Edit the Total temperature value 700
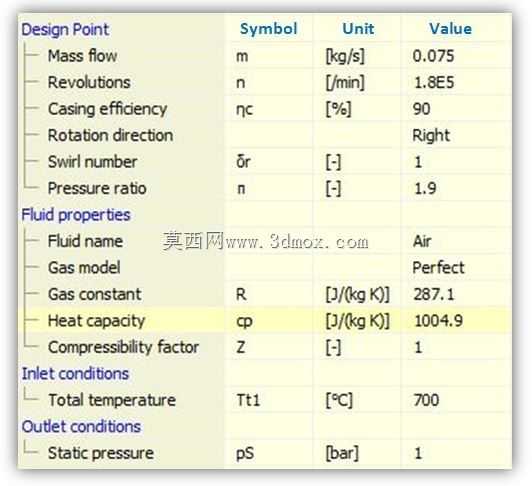 (x=426, y=400)
